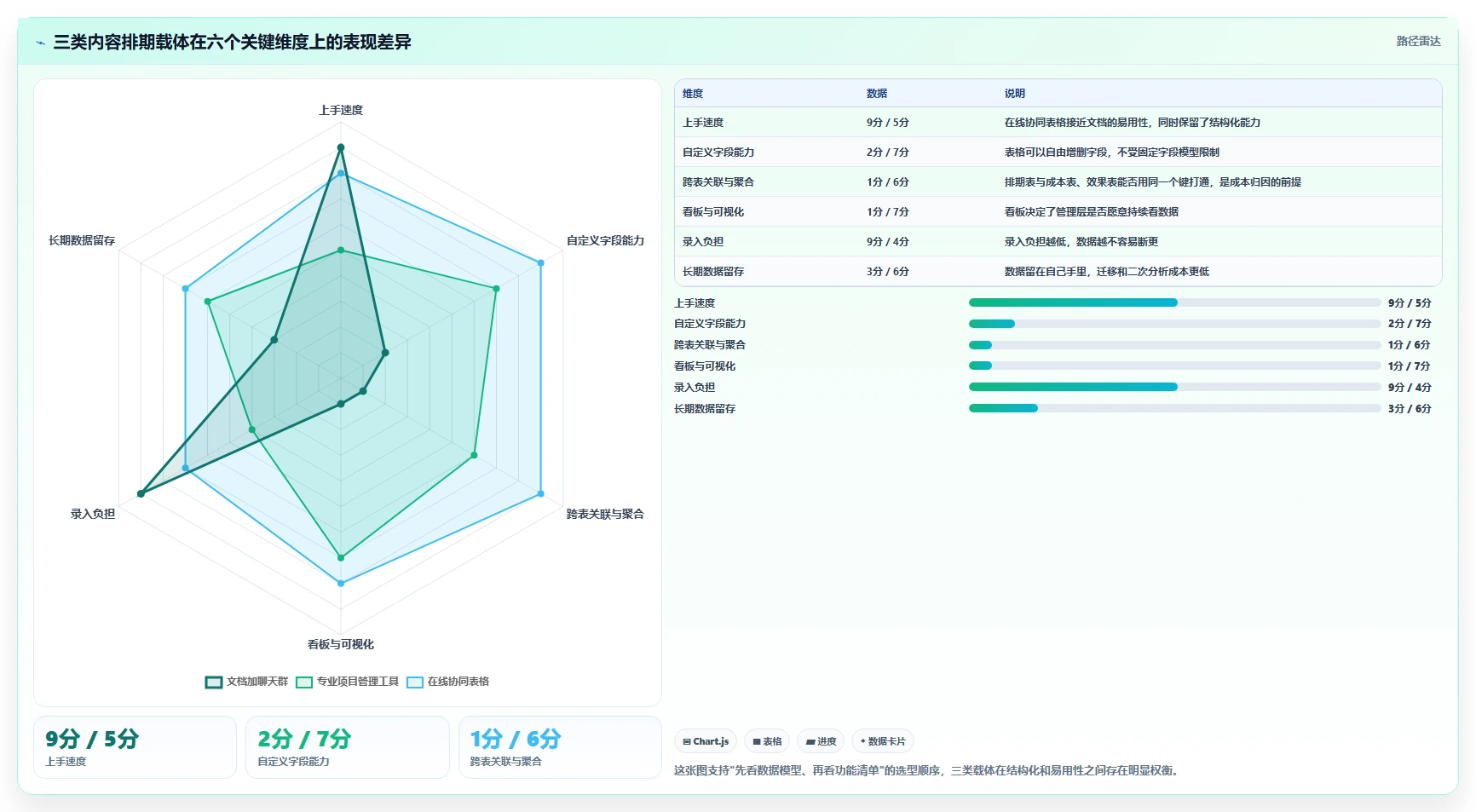This screenshot has height=812, width=1476.
Task: Toggle the 在线协同表格 legend series
Action: [447, 682]
